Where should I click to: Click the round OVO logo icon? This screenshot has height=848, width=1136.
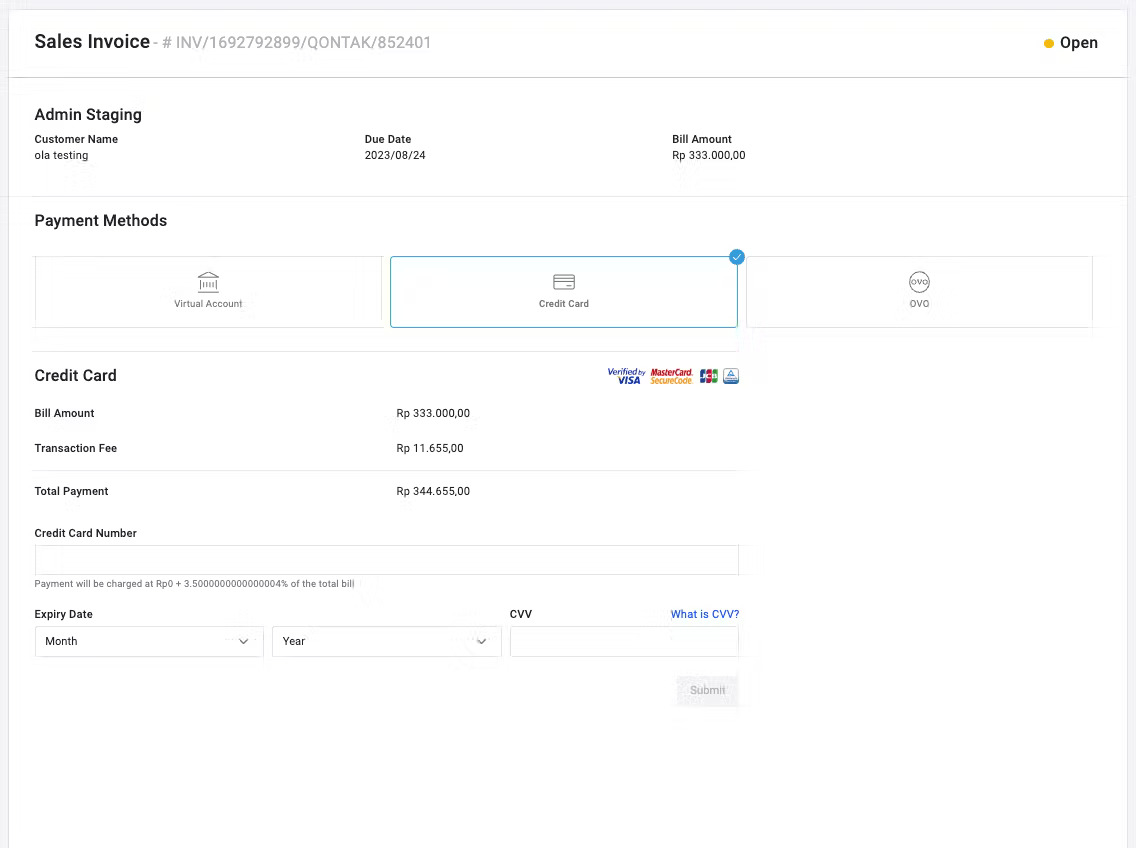pyautogui.click(x=919, y=281)
